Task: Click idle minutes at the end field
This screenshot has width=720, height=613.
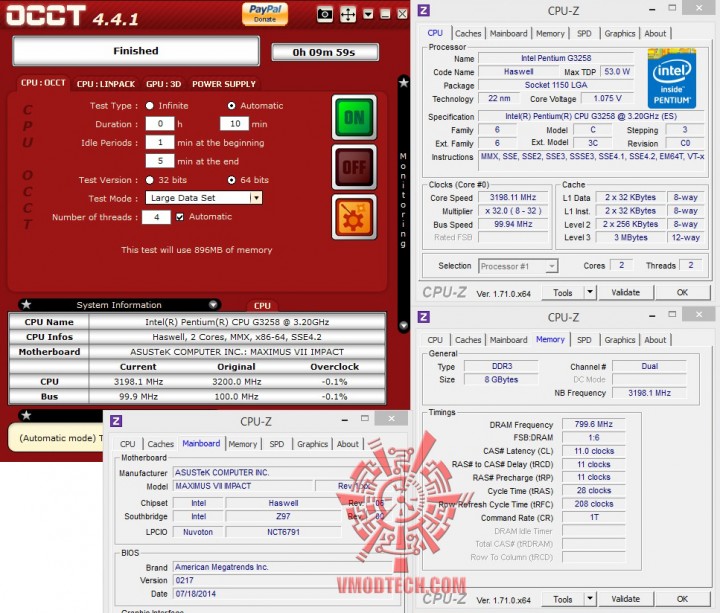Action: pyautogui.click(x=160, y=161)
